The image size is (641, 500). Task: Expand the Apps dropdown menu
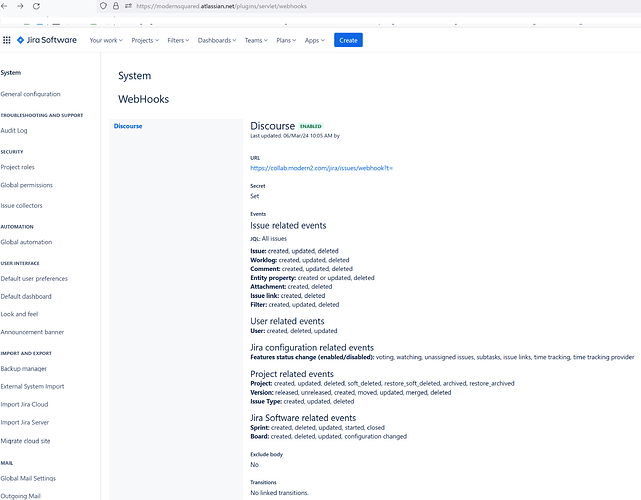point(315,40)
